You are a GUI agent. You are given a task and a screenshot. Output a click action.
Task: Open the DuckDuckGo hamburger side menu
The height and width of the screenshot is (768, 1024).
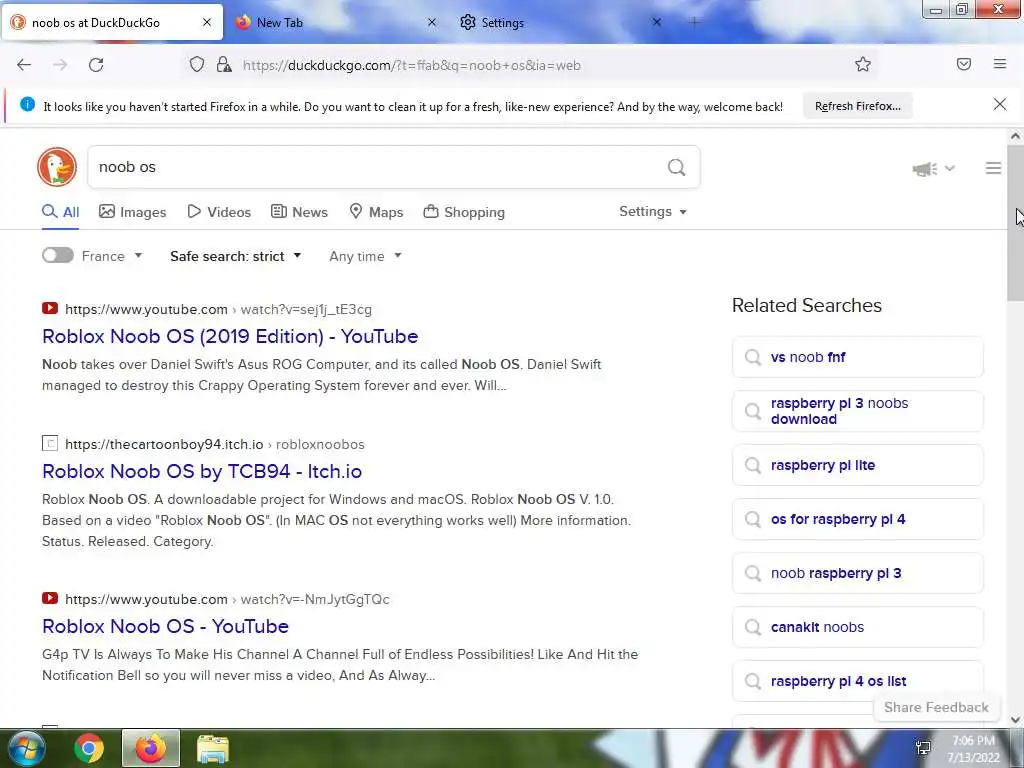tap(993, 168)
